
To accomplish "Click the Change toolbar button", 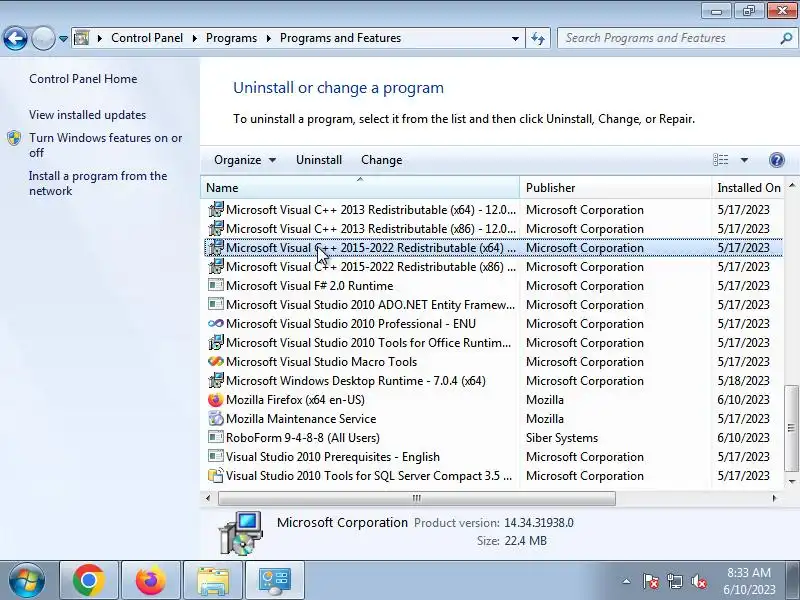I will [382, 160].
